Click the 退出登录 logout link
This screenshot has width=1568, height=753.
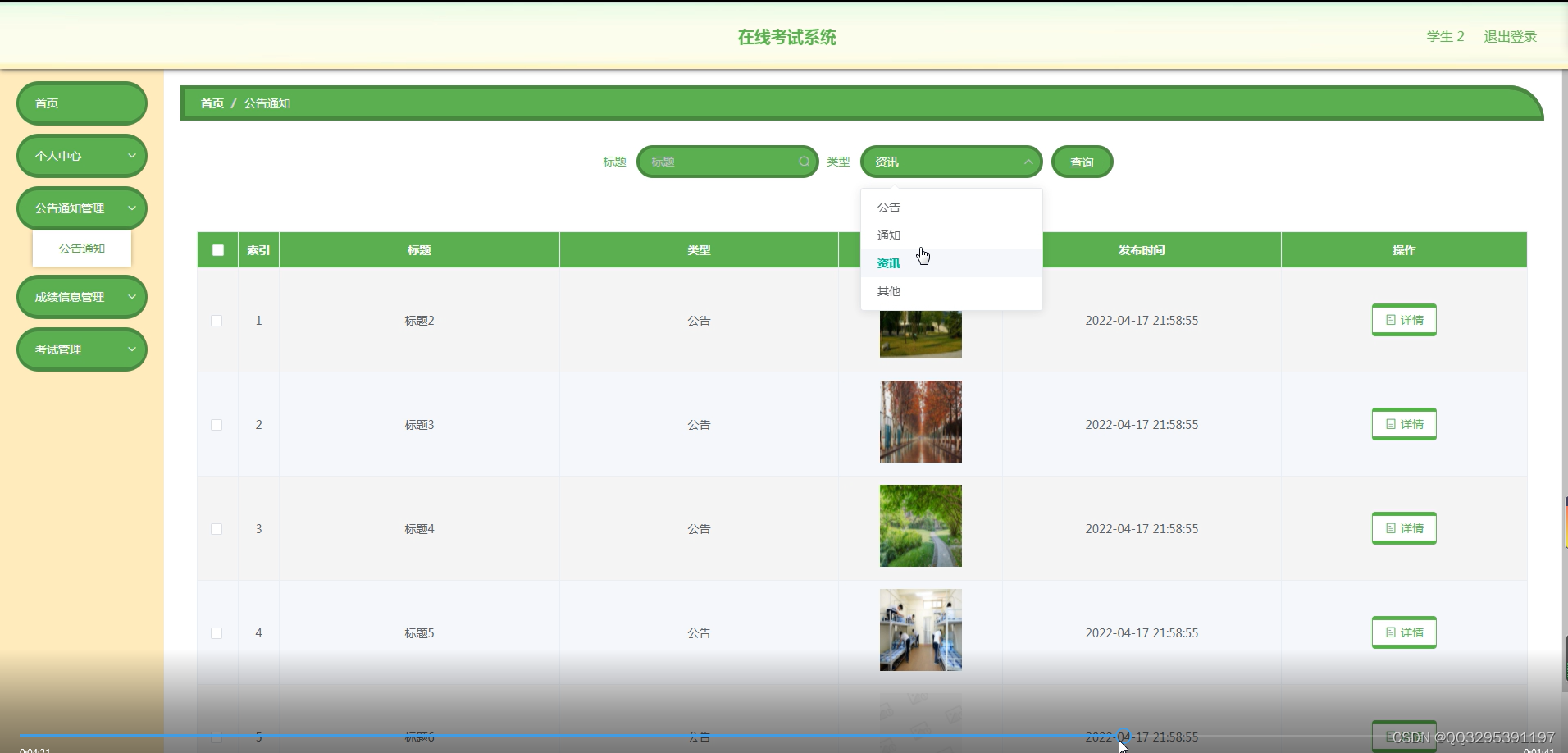pyautogui.click(x=1510, y=37)
